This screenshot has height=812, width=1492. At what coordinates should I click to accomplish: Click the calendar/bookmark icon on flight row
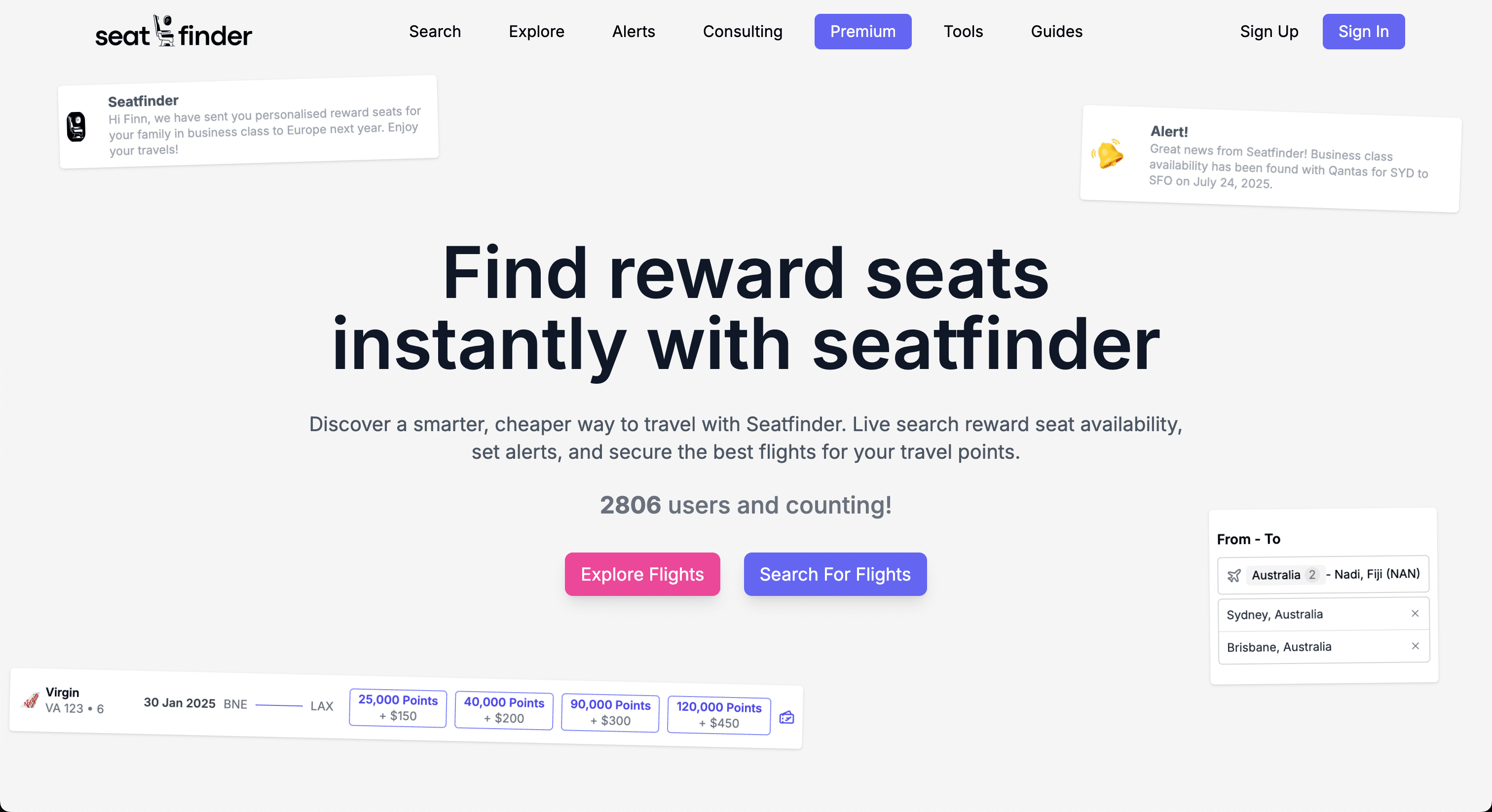point(786,716)
